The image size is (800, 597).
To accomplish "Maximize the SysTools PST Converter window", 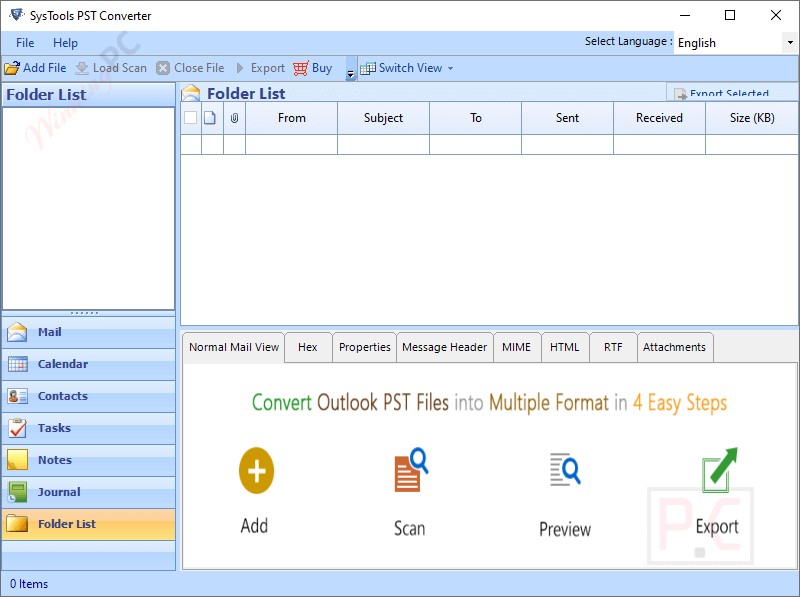I will (x=730, y=15).
